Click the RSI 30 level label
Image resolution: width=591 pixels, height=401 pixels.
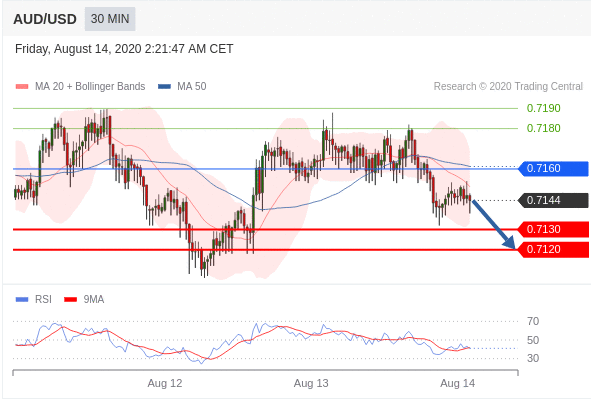pos(533,358)
